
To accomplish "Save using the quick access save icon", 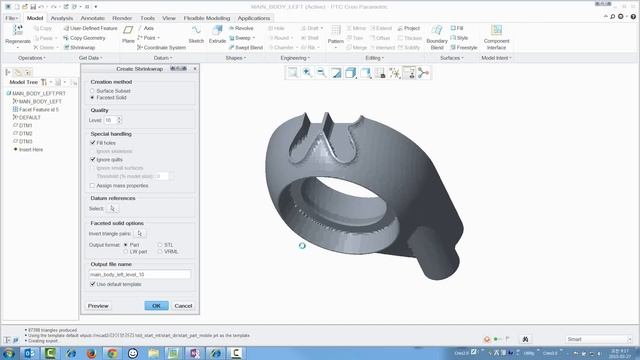I will (33, 7).
